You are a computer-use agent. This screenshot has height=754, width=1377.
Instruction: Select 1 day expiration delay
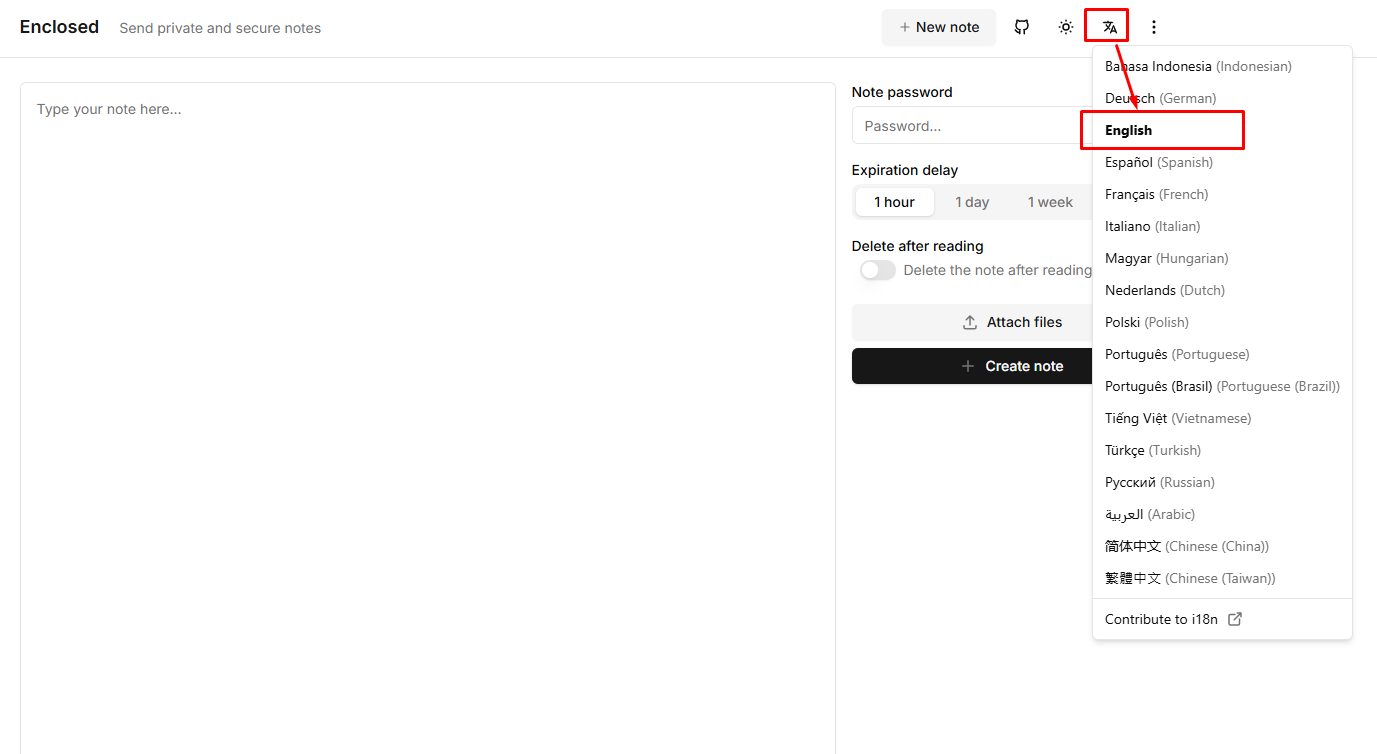[972, 202]
